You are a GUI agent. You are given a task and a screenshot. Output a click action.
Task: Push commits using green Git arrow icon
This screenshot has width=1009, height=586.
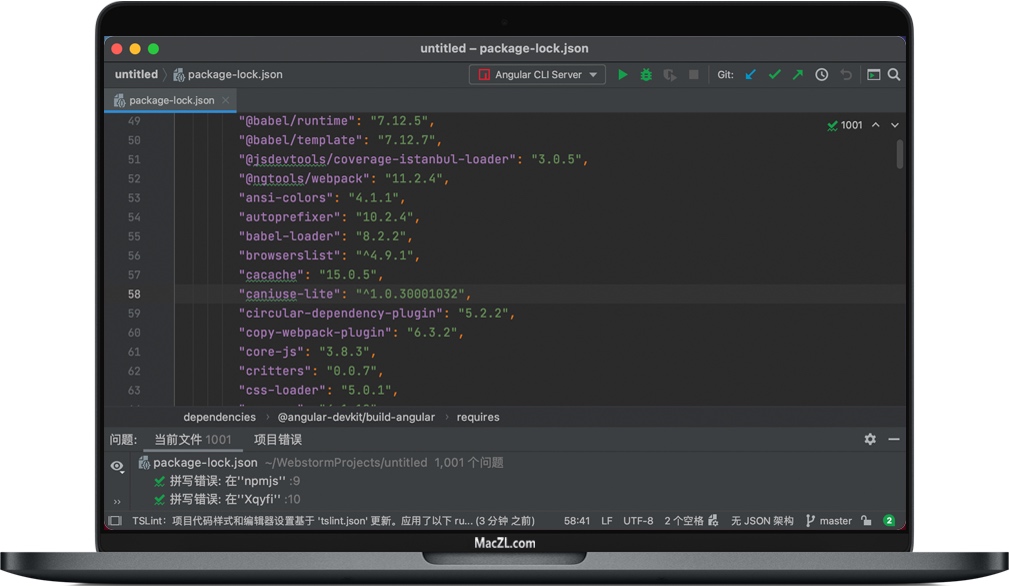[797, 74]
